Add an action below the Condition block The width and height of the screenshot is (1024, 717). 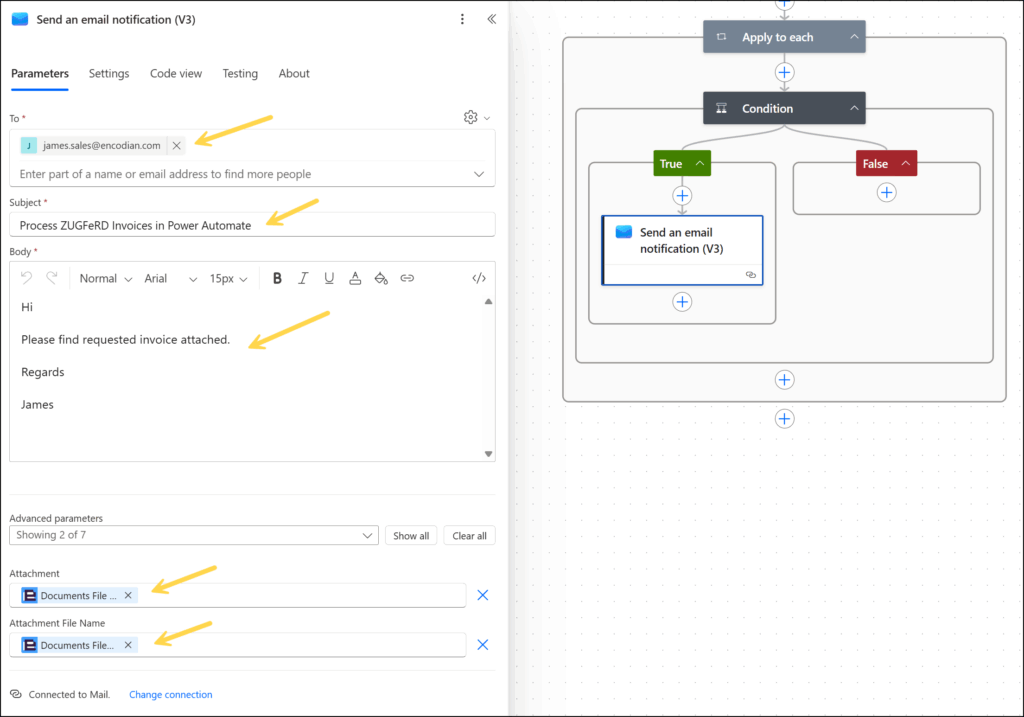(x=784, y=380)
